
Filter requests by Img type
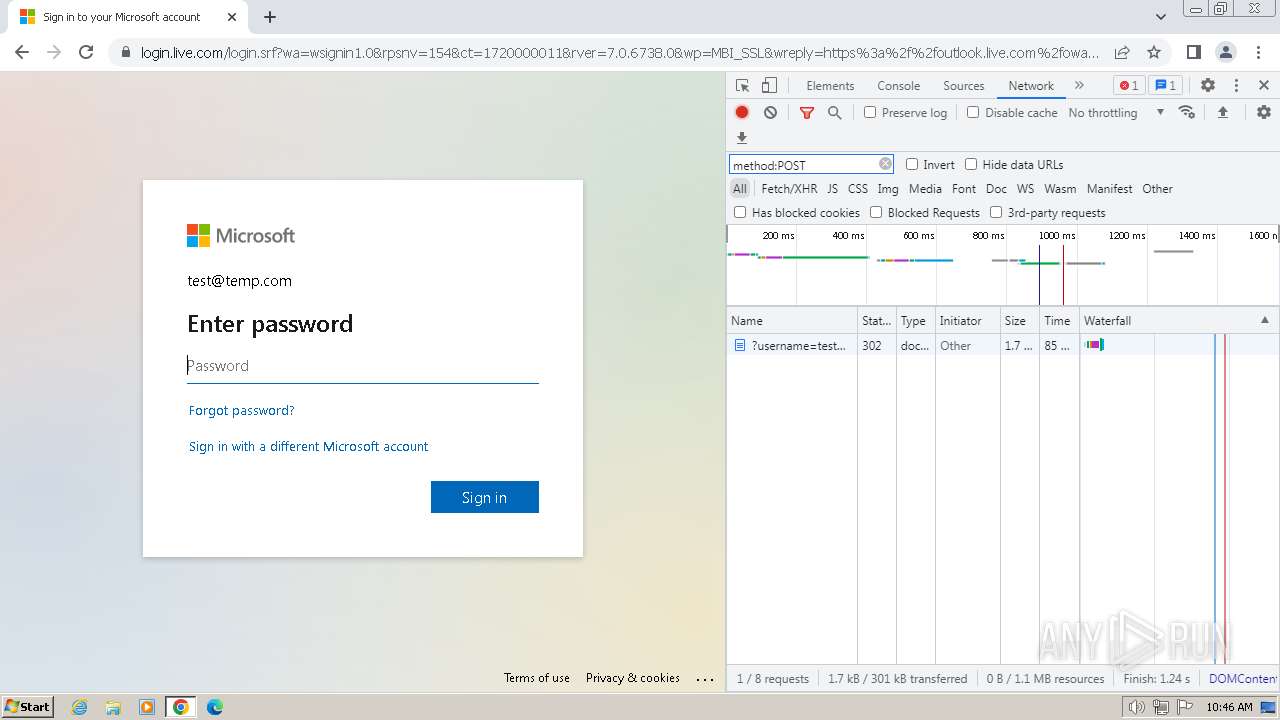[888, 188]
